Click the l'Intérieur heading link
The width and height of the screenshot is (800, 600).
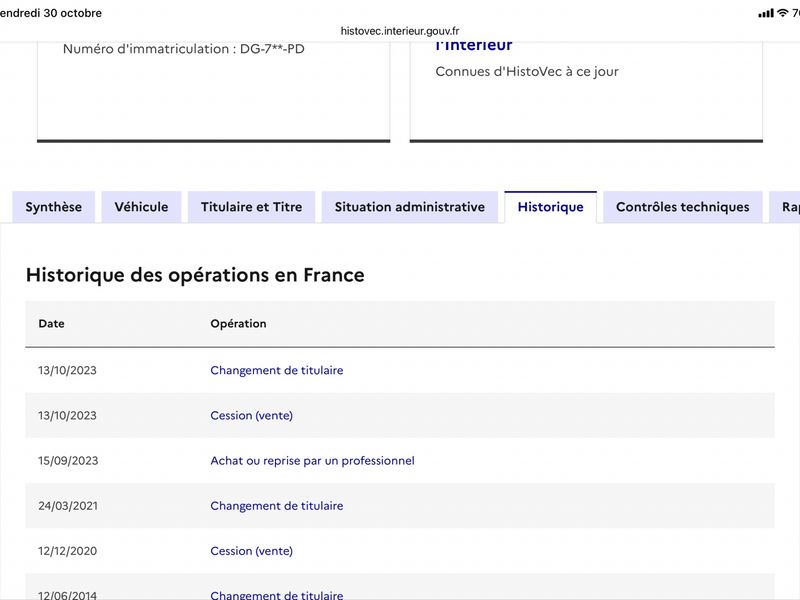point(473,45)
